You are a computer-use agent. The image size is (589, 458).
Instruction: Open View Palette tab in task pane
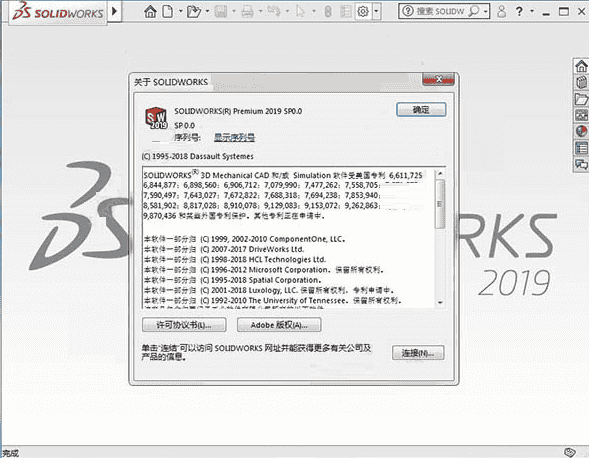point(581,115)
